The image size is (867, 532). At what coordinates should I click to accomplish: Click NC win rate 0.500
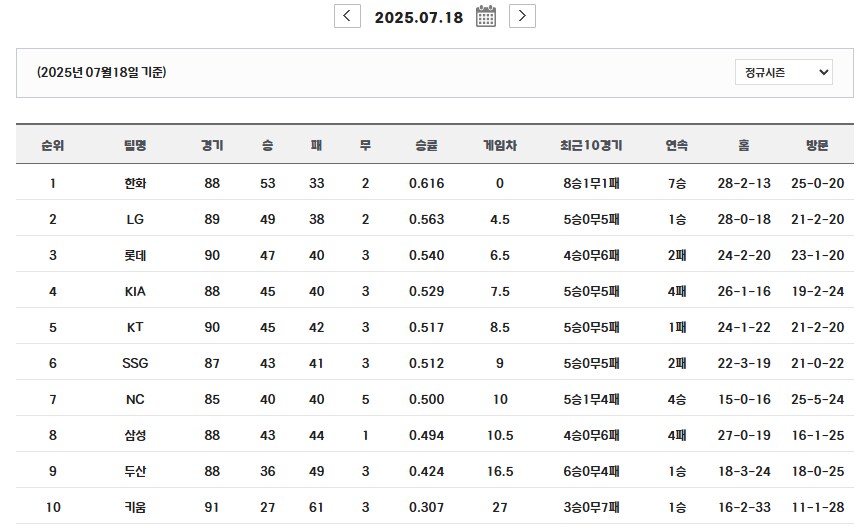tap(426, 399)
